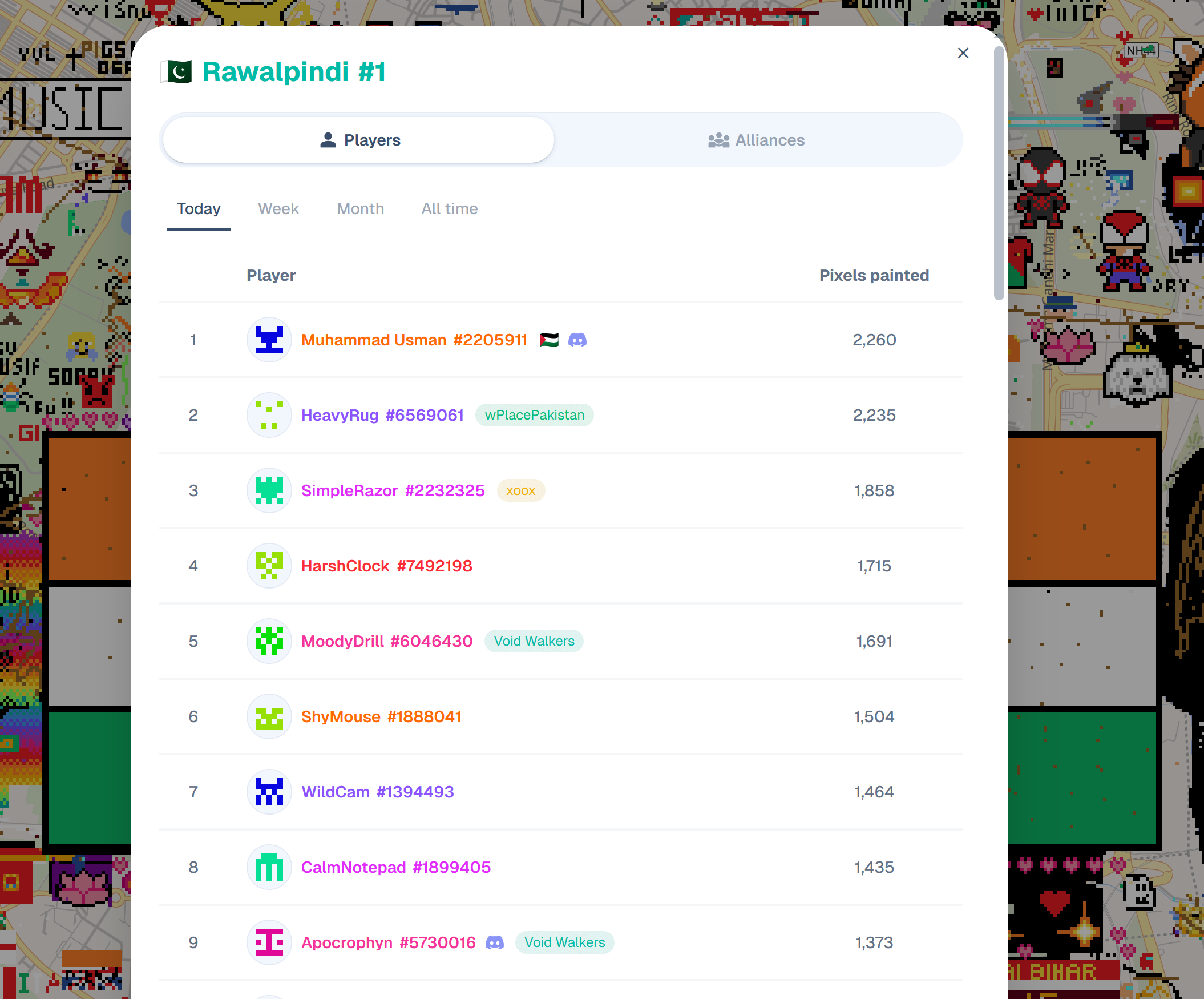This screenshot has height=999, width=1204.
Task: Click MoodyDrill's green avatar icon
Action: [x=269, y=641]
